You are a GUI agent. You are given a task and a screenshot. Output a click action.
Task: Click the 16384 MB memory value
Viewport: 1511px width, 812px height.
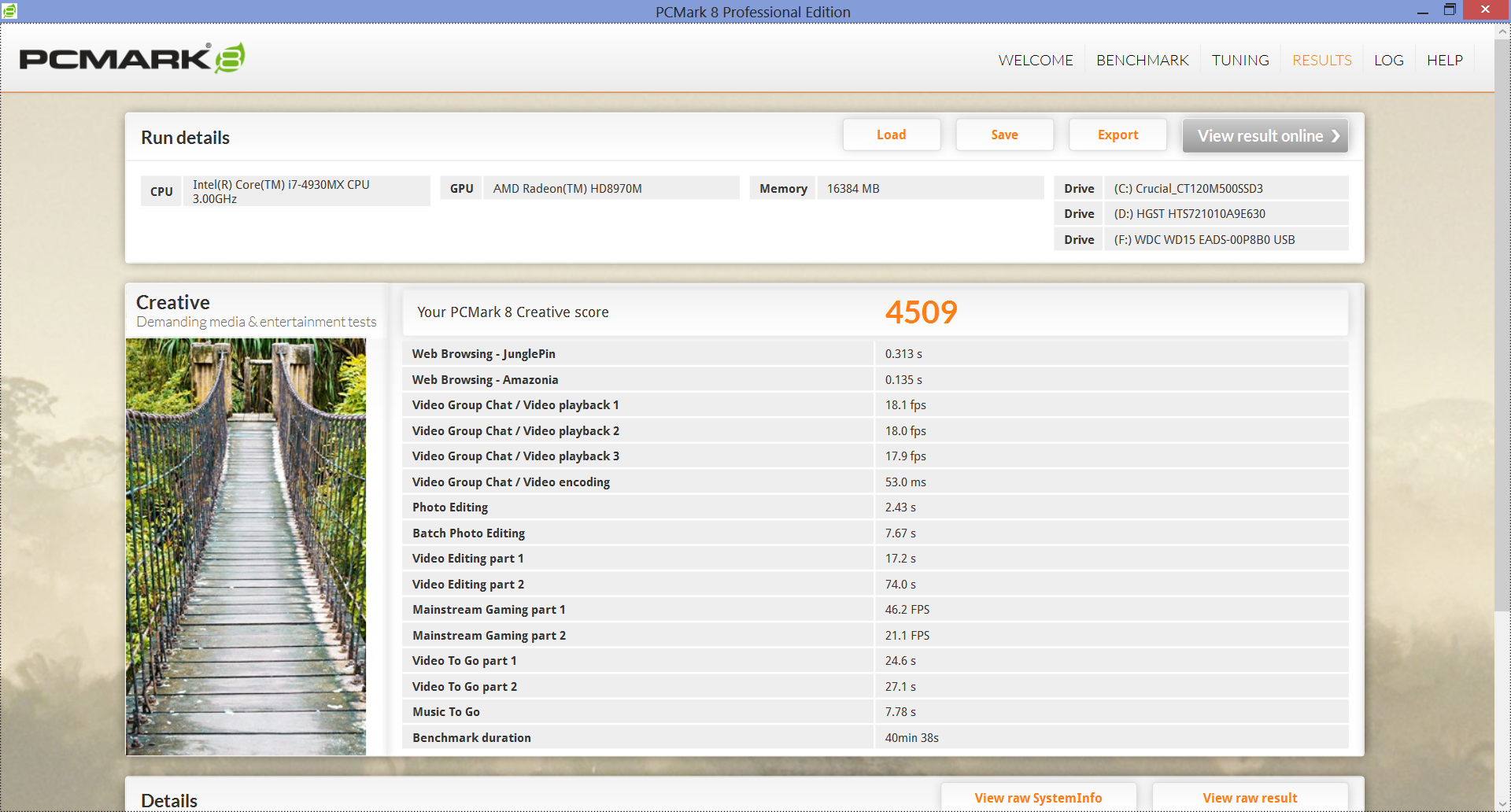point(853,188)
